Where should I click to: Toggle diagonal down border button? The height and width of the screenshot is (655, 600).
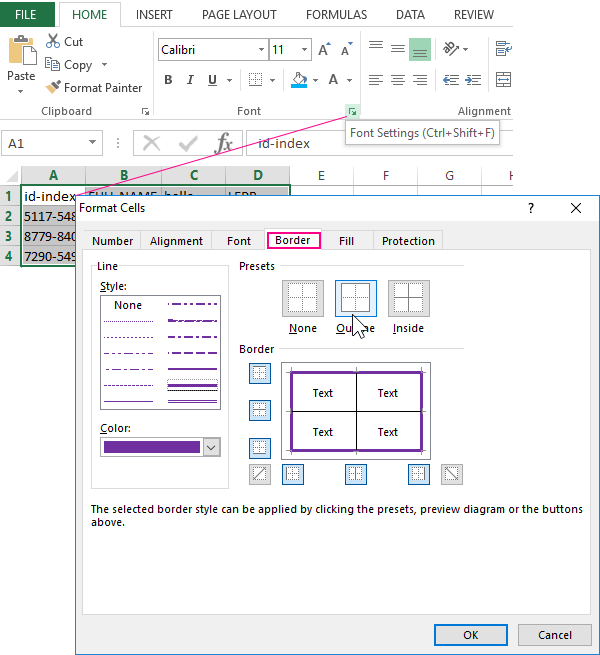(x=452, y=474)
